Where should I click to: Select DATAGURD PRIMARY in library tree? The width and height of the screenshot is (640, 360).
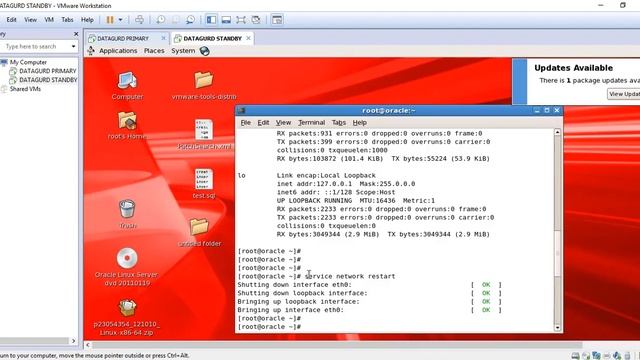pos(48,71)
